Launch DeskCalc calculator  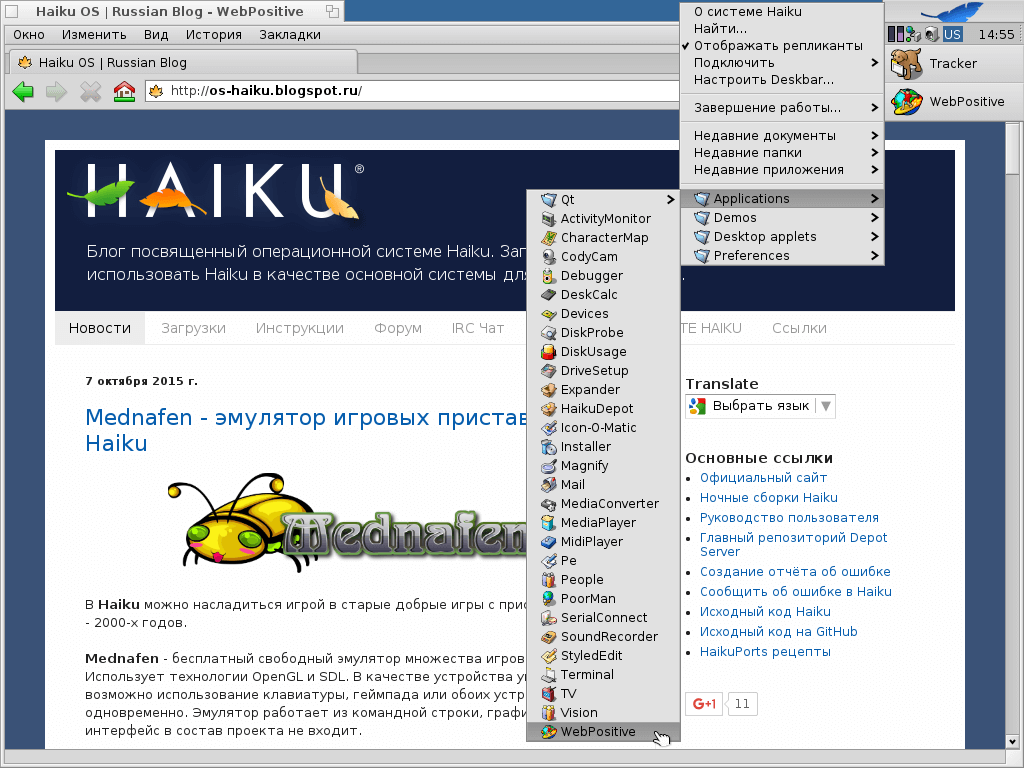(603, 295)
